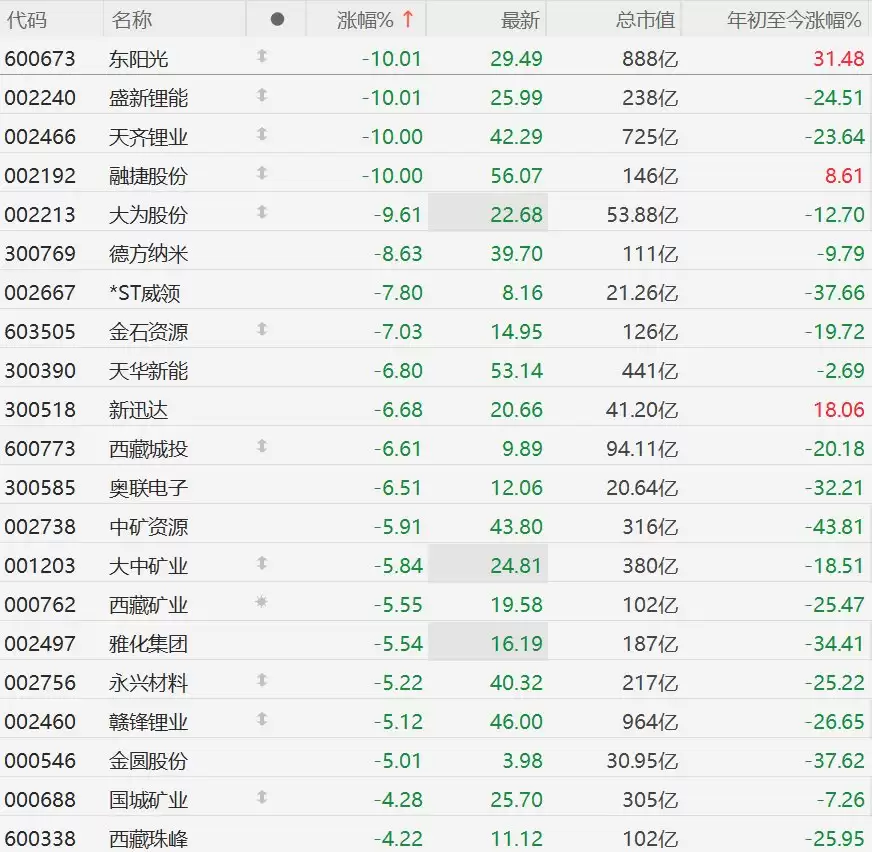The width and height of the screenshot is (872, 852).
Task: Click the marker icon in the 融捷股份 row
Action: 262,173
